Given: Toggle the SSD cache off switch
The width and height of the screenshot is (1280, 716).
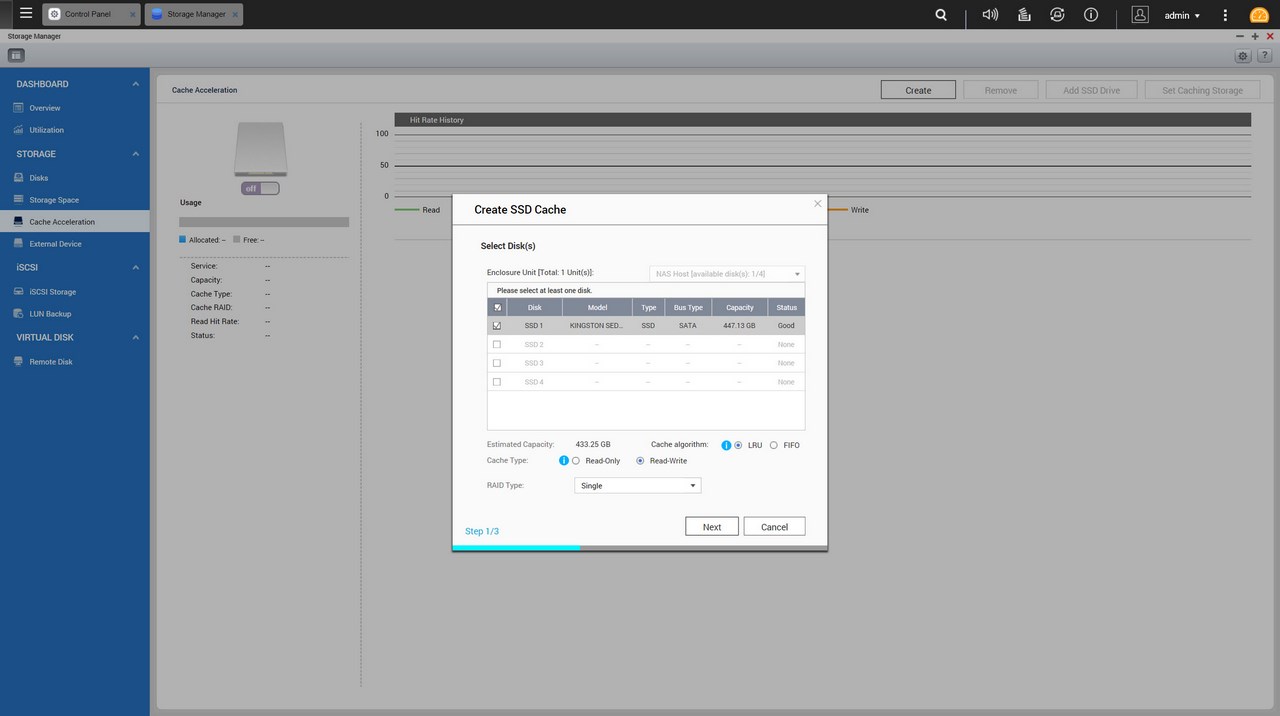Looking at the screenshot, I should coord(260,188).
